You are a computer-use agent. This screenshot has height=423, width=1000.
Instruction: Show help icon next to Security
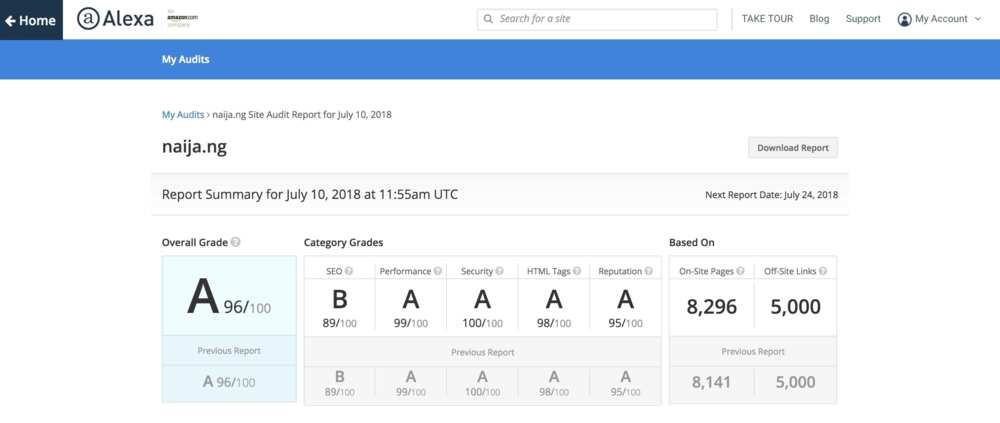(x=499, y=271)
